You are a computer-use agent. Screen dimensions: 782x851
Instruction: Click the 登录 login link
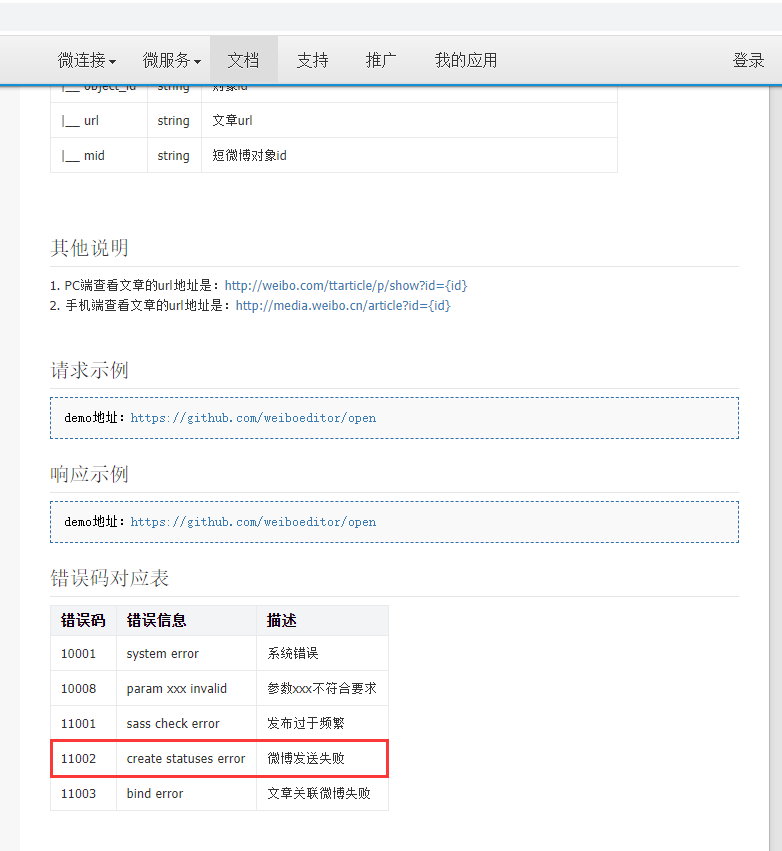(x=748, y=60)
